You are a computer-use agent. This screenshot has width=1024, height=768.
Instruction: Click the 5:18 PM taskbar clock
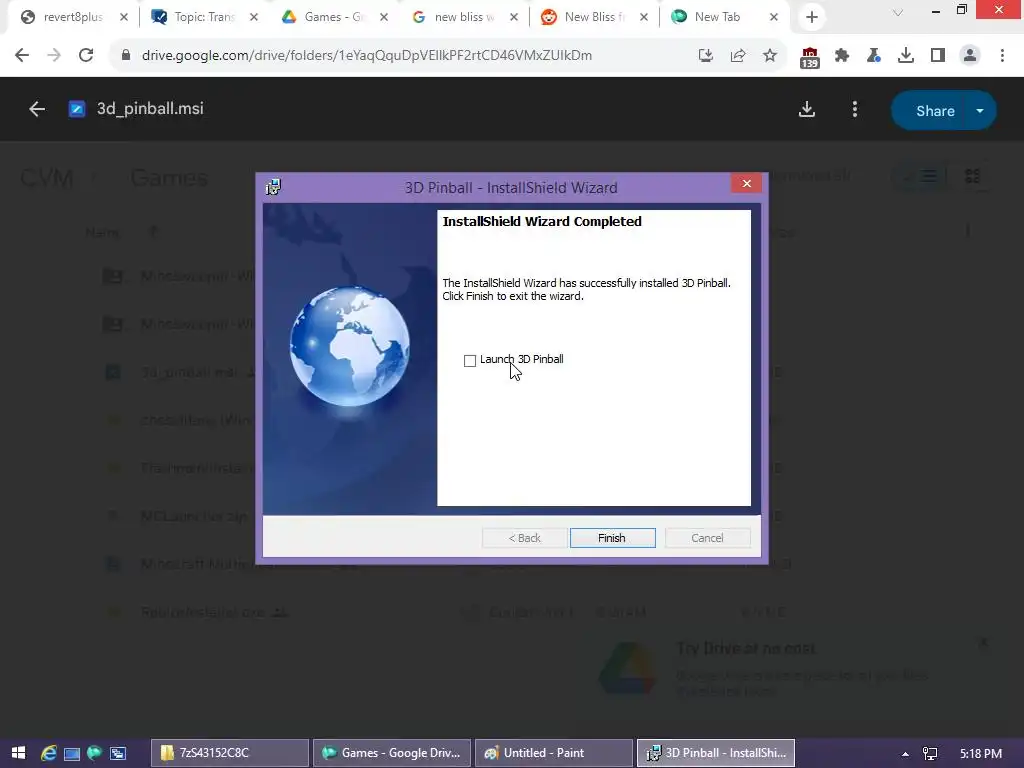[x=981, y=754]
